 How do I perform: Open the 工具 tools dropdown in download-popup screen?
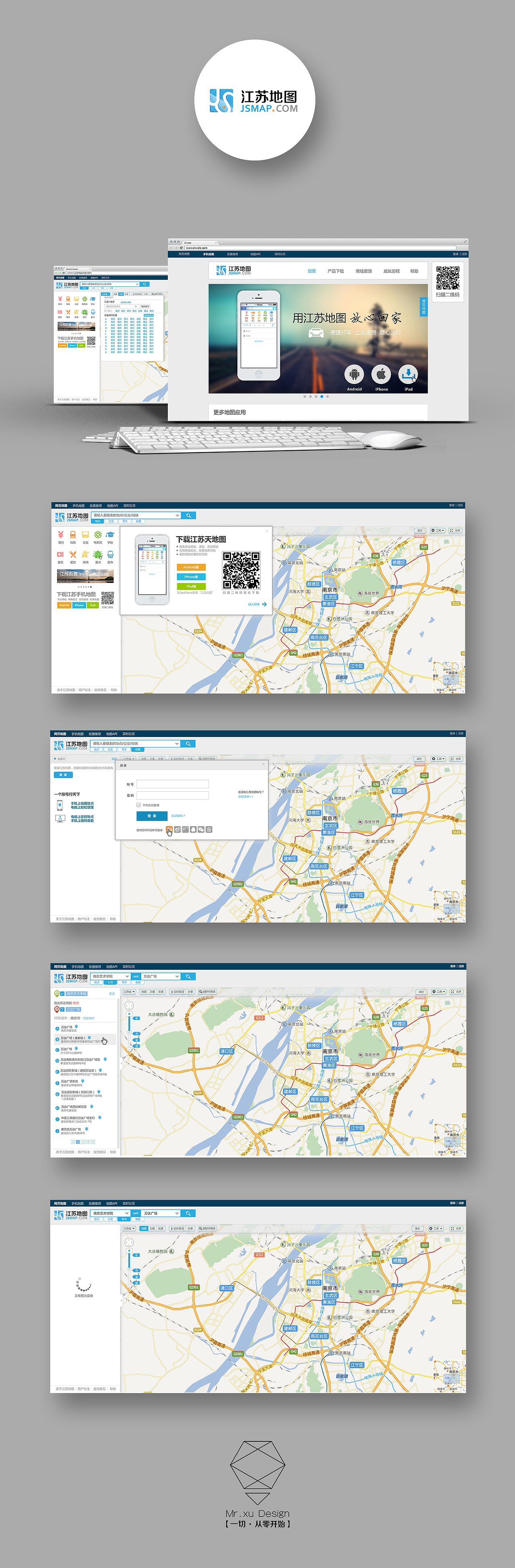438,530
